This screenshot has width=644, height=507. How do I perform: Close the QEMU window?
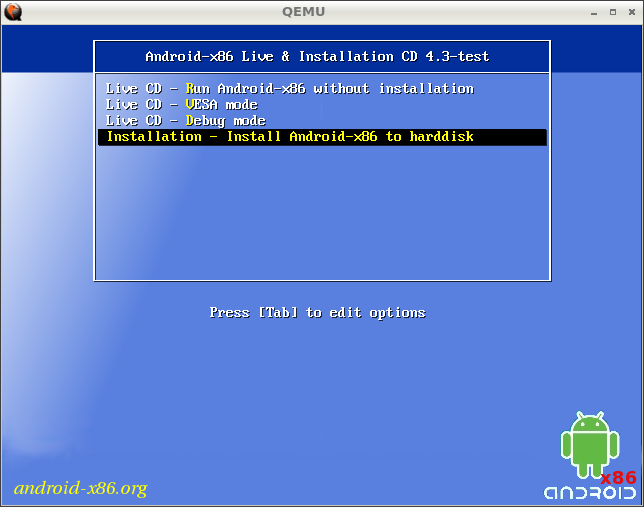[632, 12]
